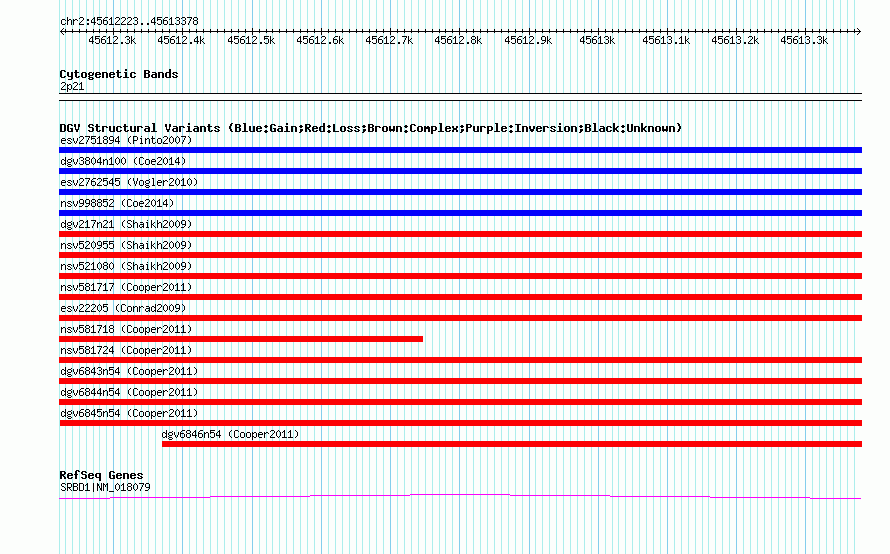Click the Cytogenetic Bands track title

119,74
